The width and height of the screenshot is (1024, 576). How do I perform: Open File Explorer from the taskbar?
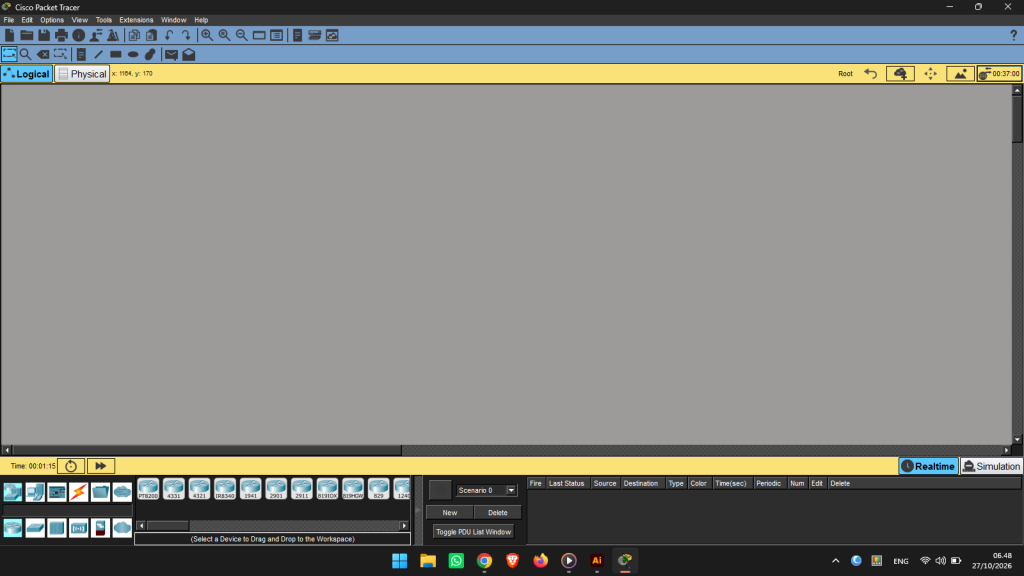click(428, 560)
